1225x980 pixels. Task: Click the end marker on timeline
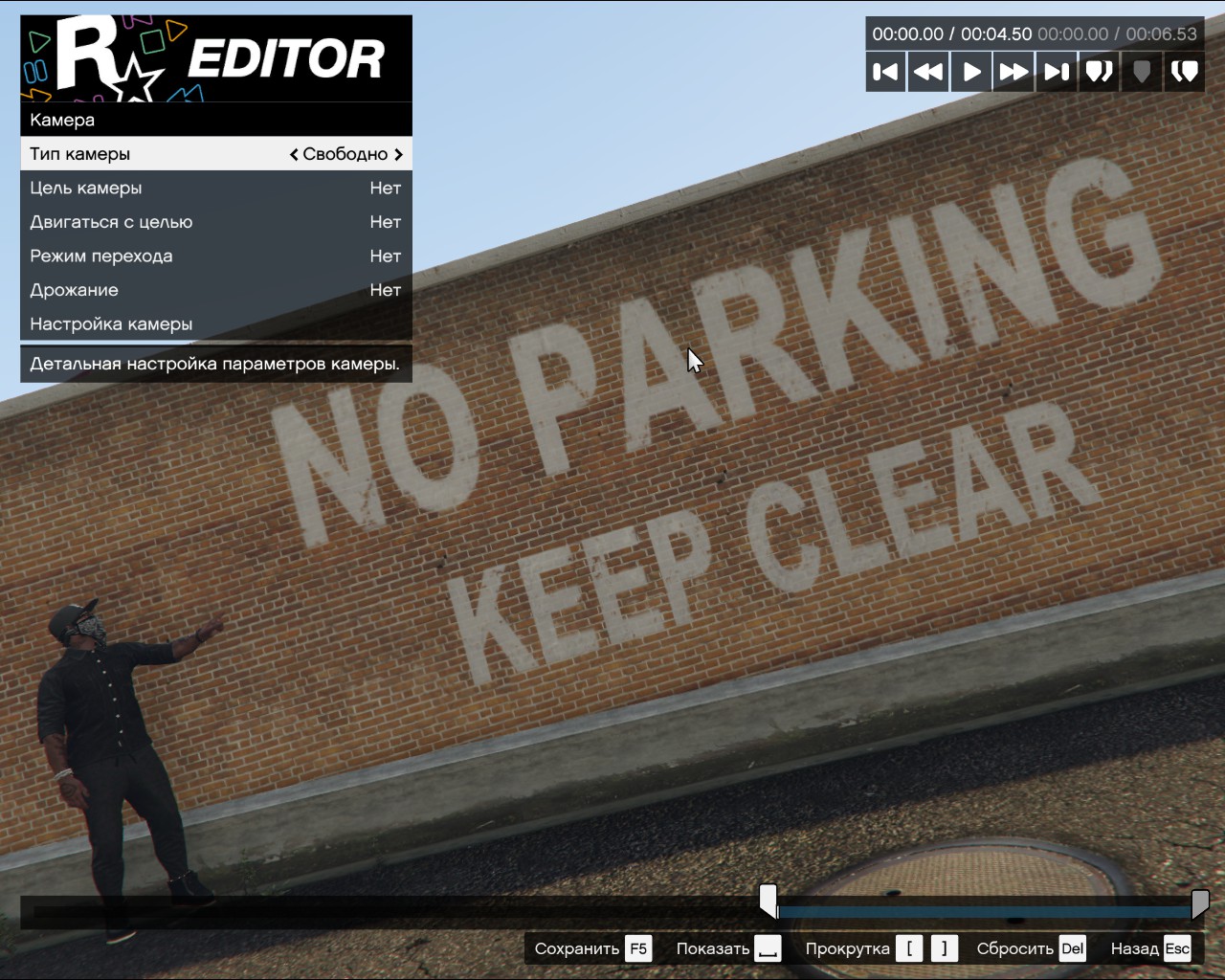(x=1200, y=902)
